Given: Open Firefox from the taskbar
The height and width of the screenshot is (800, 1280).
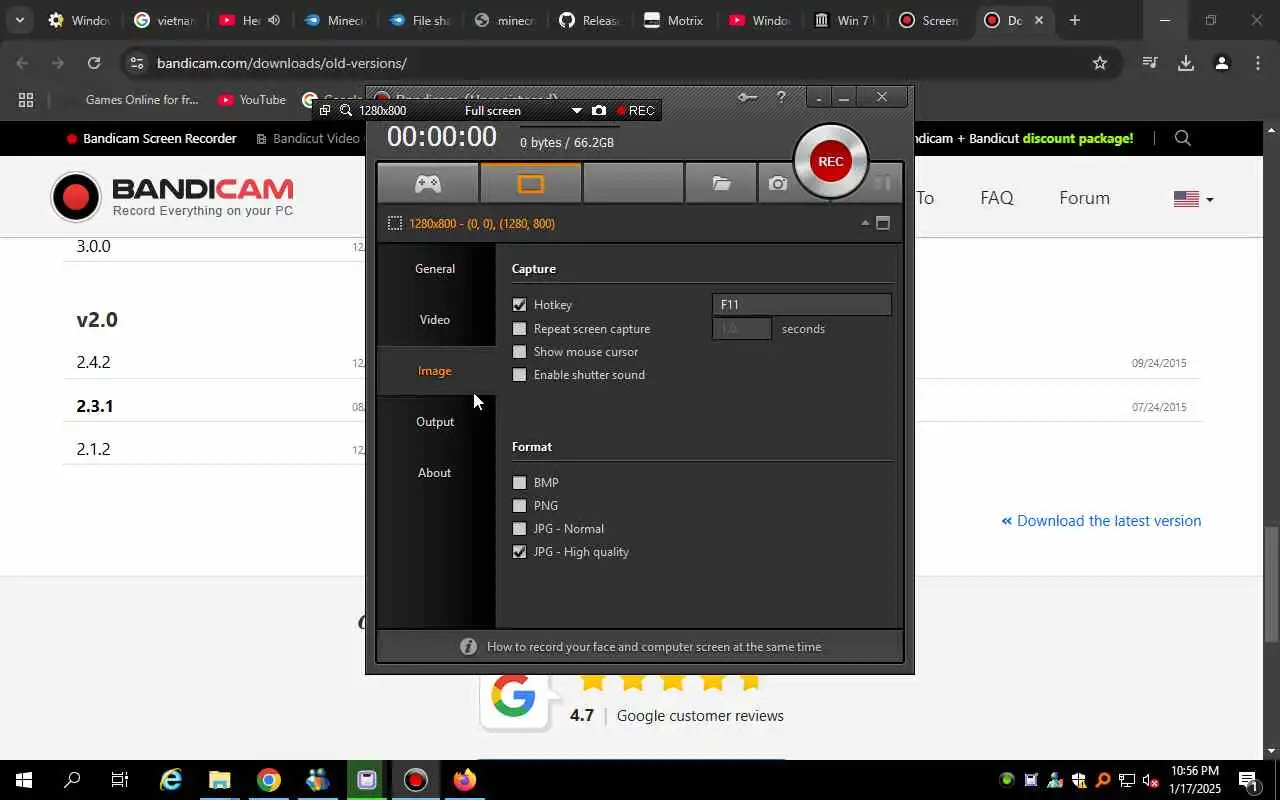Looking at the screenshot, I should pos(464,780).
